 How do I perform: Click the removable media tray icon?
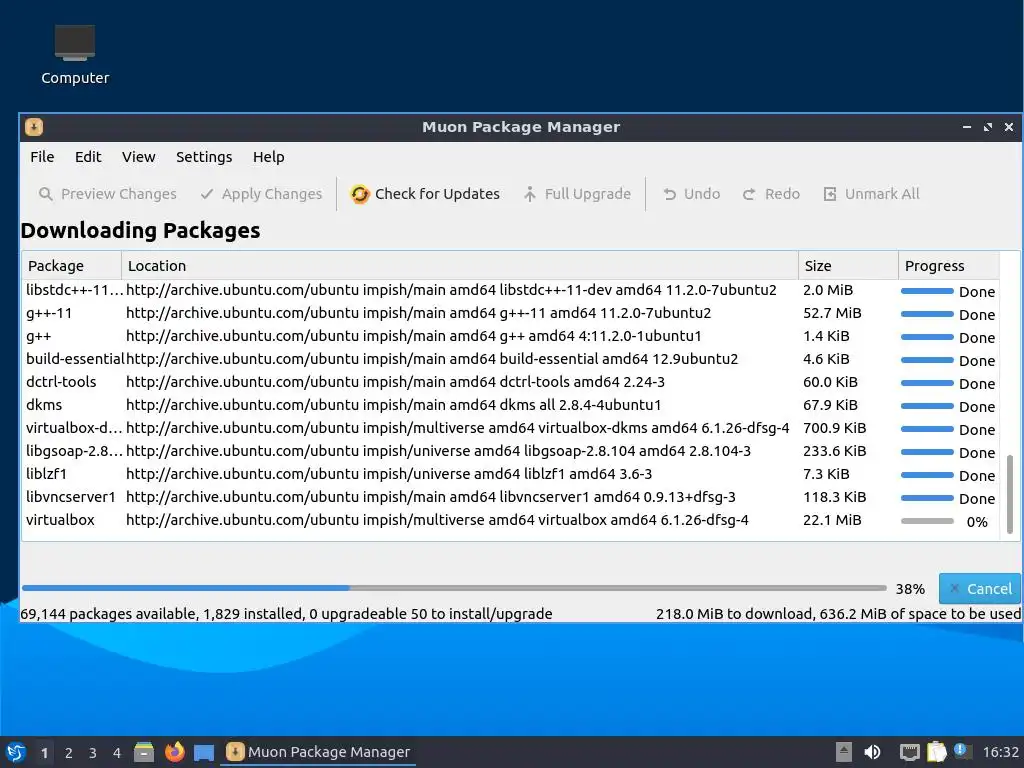click(x=844, y=752)
